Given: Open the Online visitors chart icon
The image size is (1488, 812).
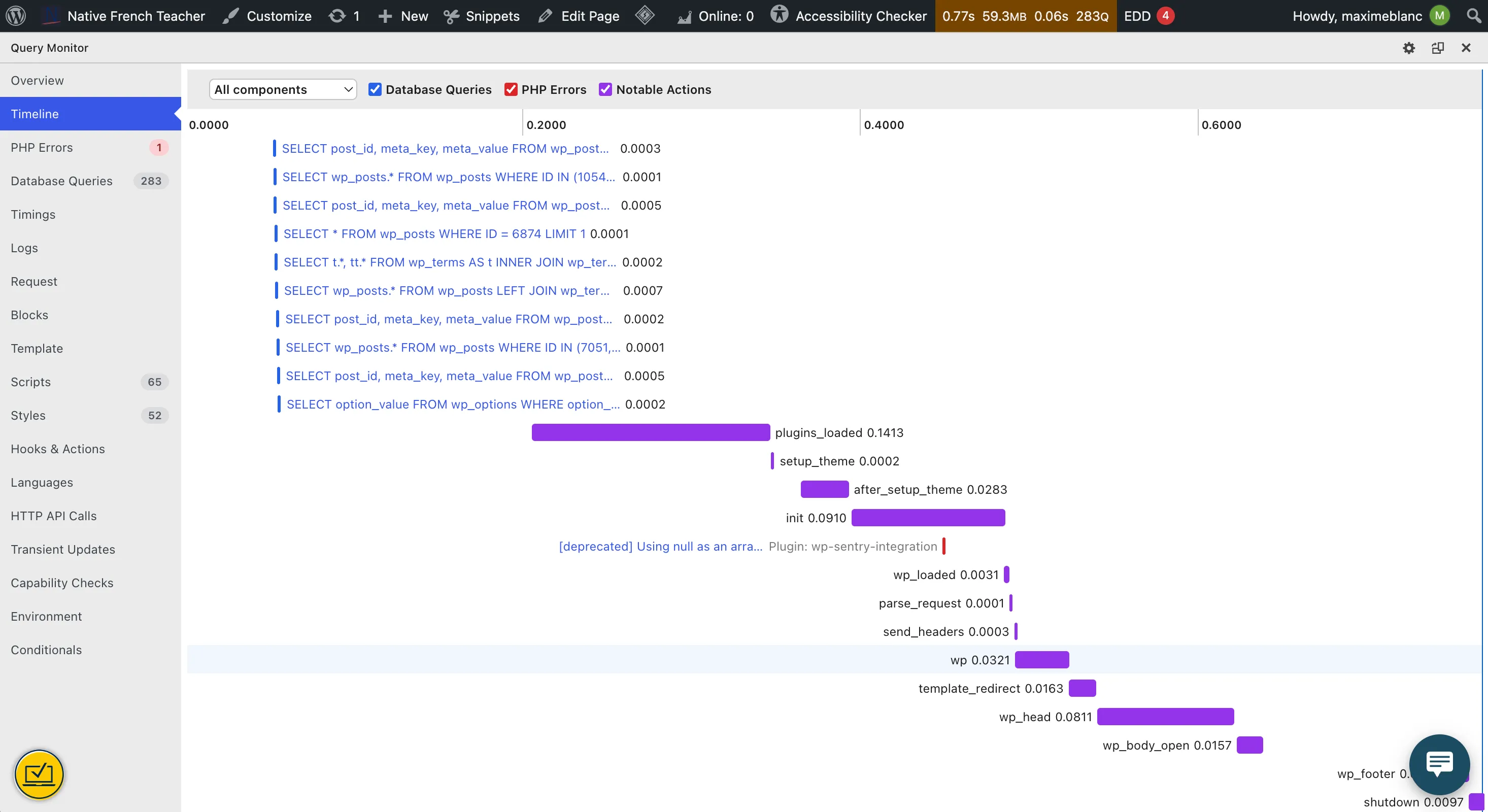Looking at the screenshot, I should click(x=685, y=17).
